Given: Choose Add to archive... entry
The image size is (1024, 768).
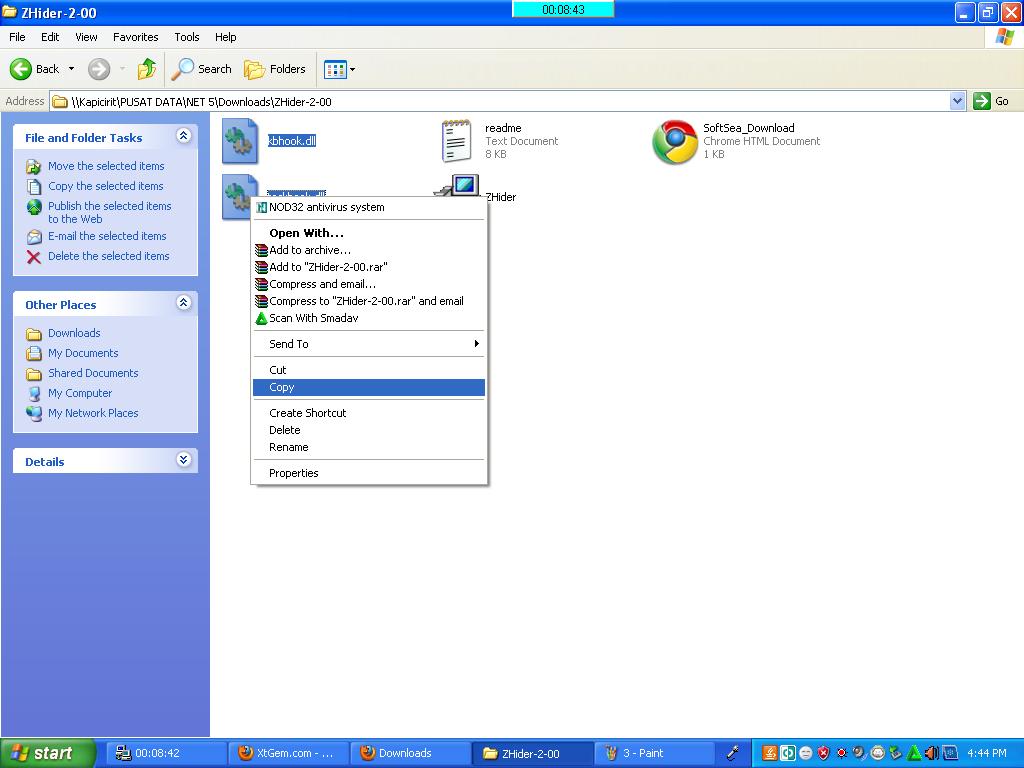Looking at the screenshot, I should click(x=369, y=250).
